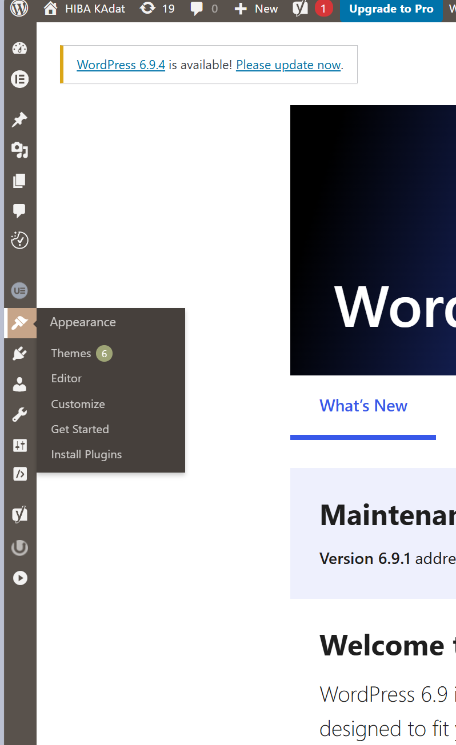Open the Settings sliders sidebar icon
The height and width of the screenshot is (745, 456).
point(19,445)
